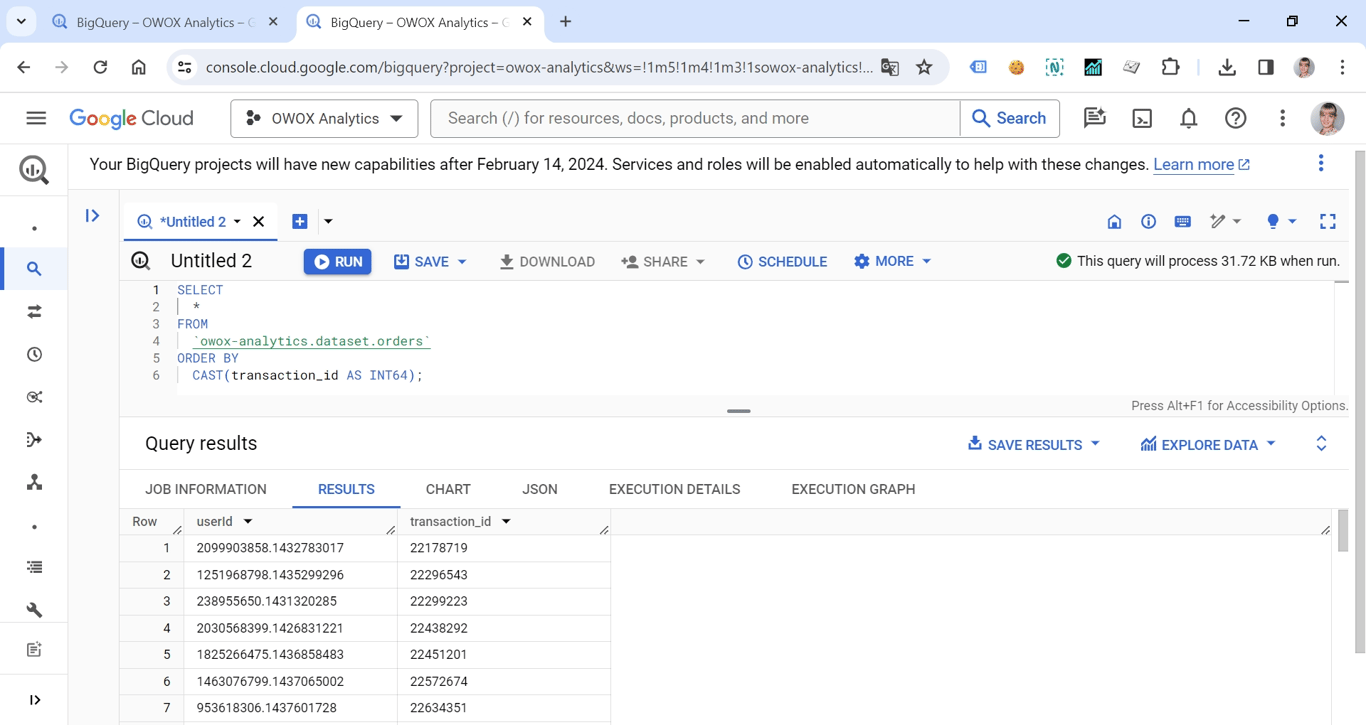Image resolution: width=1366 pixels, height=725 pixels.
Task: Open the OWOX Analytics project selector
Action: [x=325, y=118]
